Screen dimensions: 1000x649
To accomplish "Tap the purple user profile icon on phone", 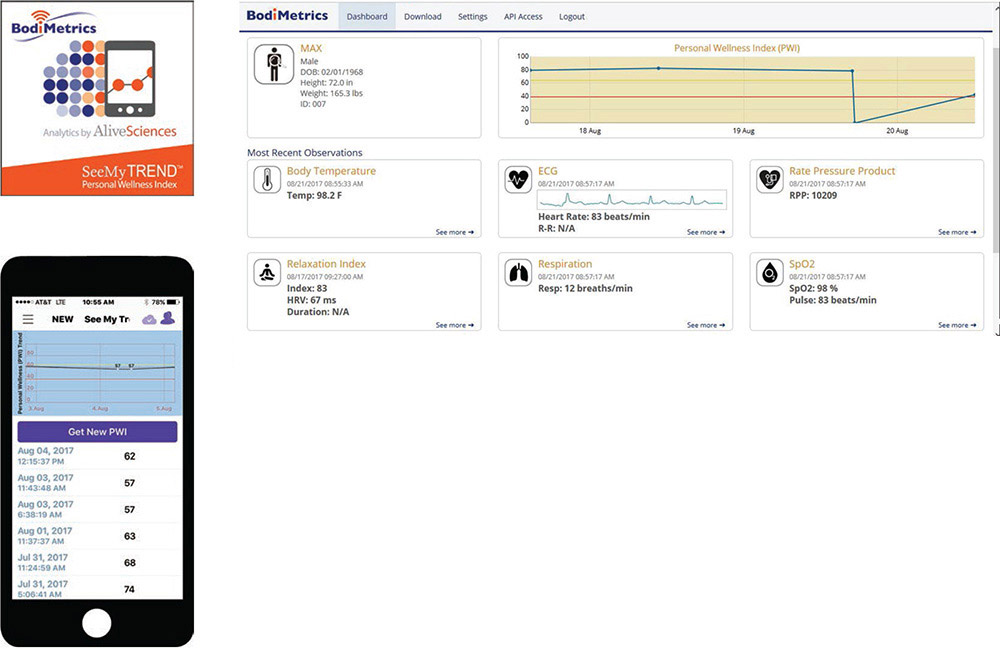I will tap(168, 319).
